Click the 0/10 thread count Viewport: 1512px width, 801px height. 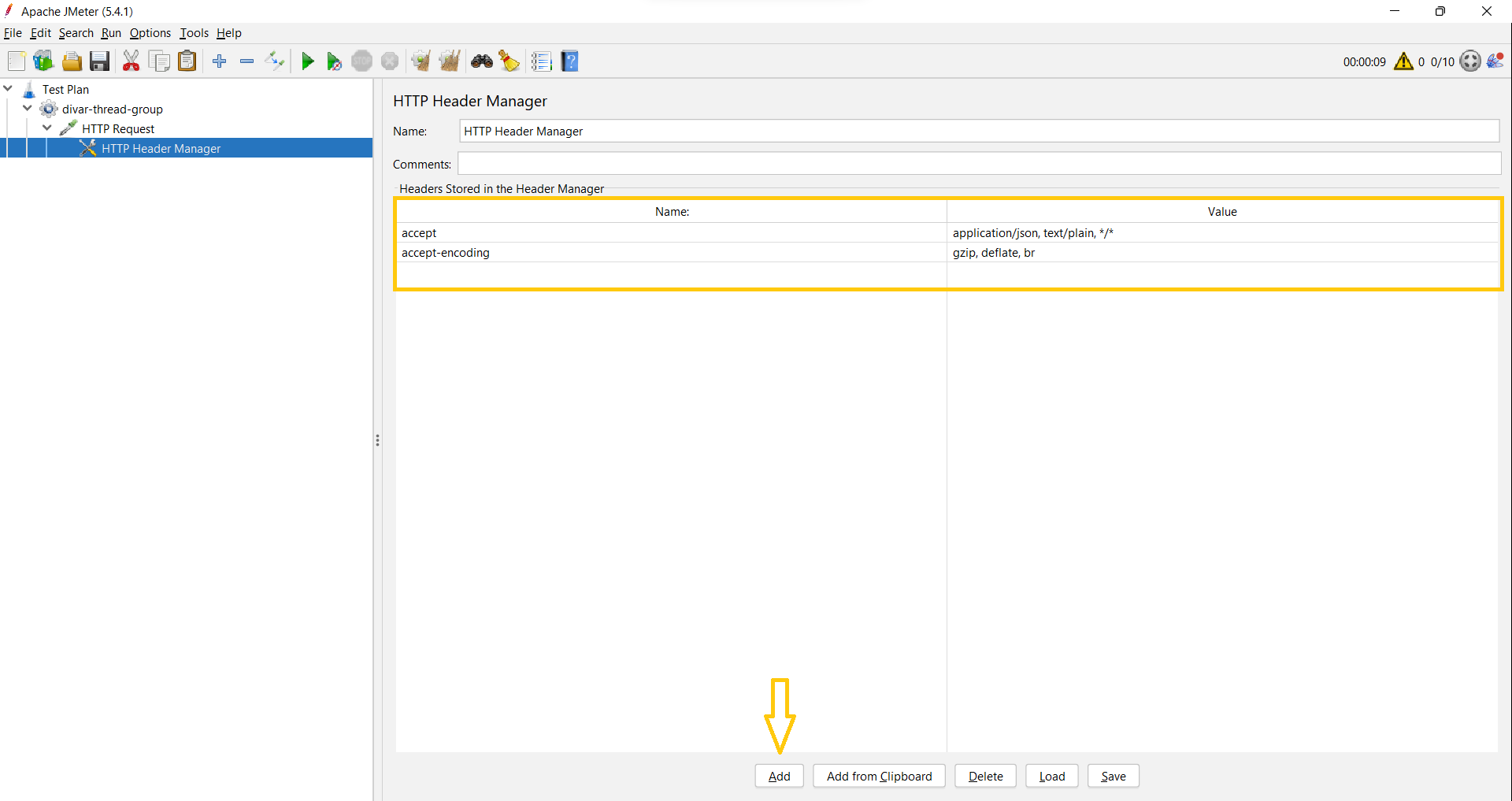(x=1443, y=61)
